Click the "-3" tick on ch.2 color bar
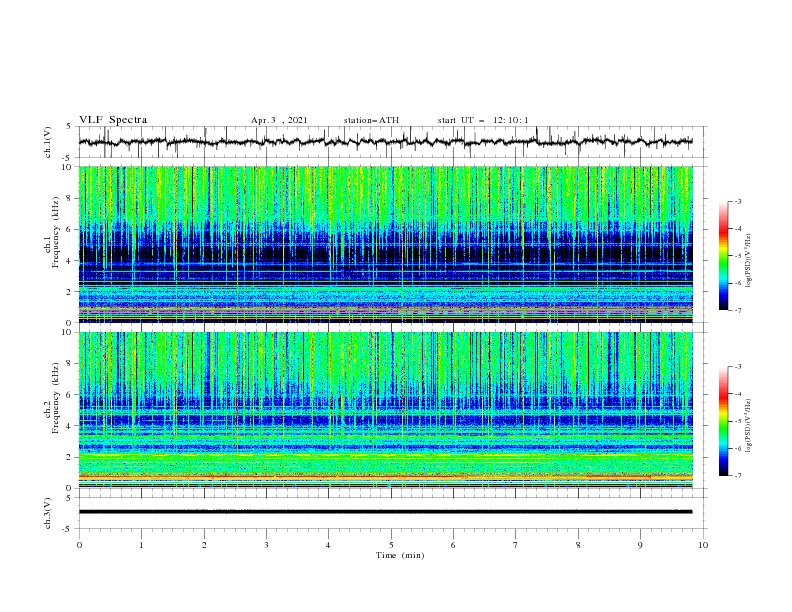The width and height of the screenshot is (792, 612). [x=737, y=367]
